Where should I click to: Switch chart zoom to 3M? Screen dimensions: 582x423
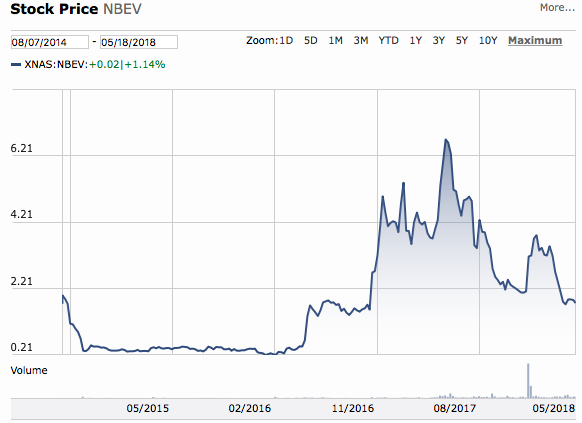[x=361, y=40]
